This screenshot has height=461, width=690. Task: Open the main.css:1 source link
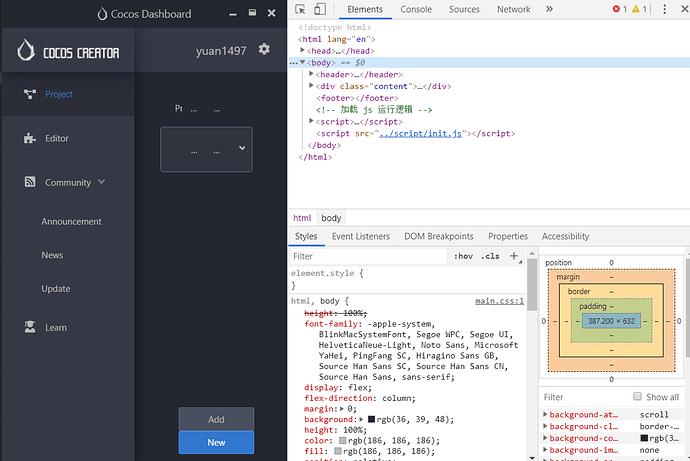[499, 301]
